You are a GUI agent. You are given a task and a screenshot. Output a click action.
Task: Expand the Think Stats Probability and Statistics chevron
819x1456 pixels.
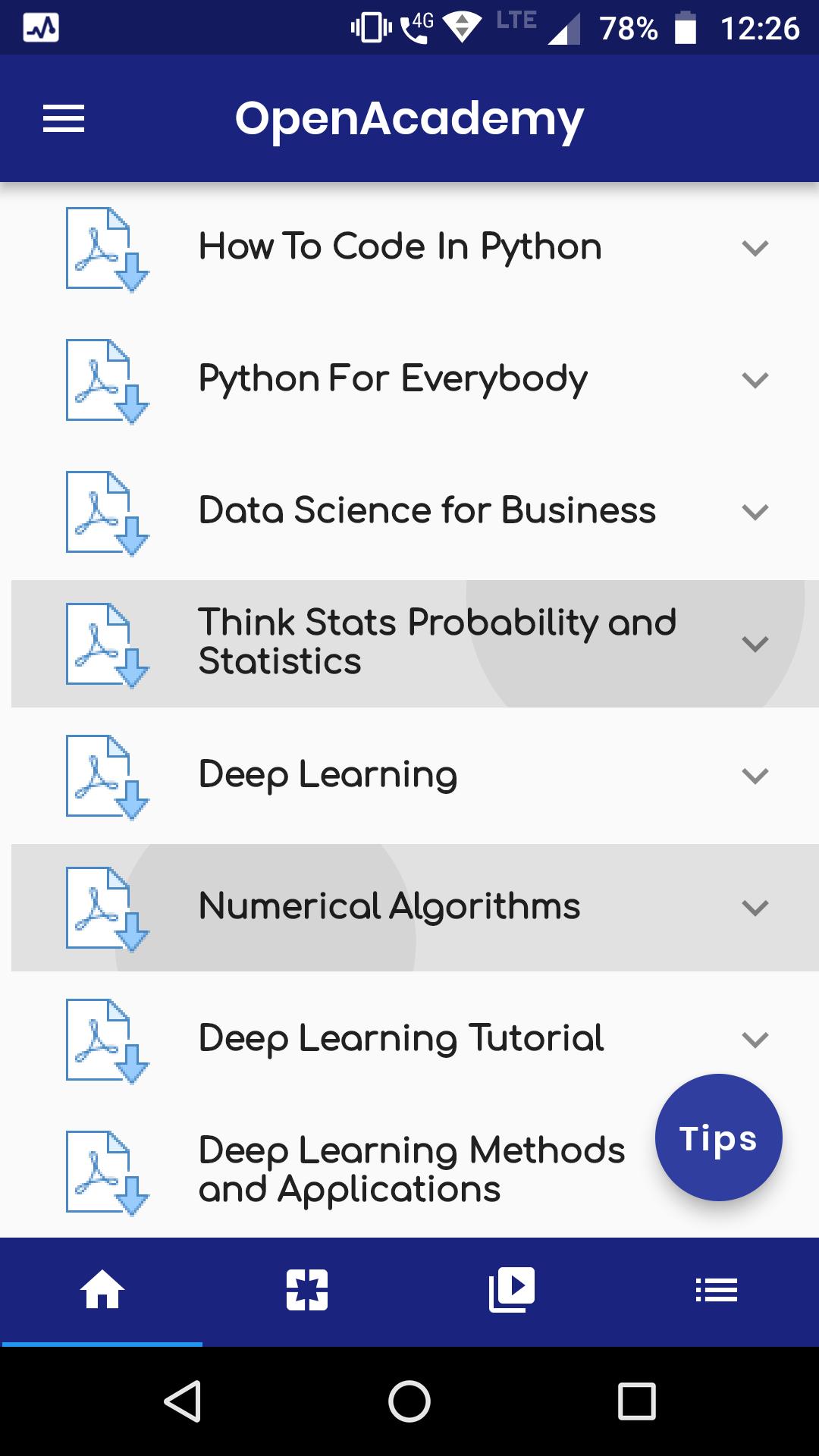coord(755,644)
